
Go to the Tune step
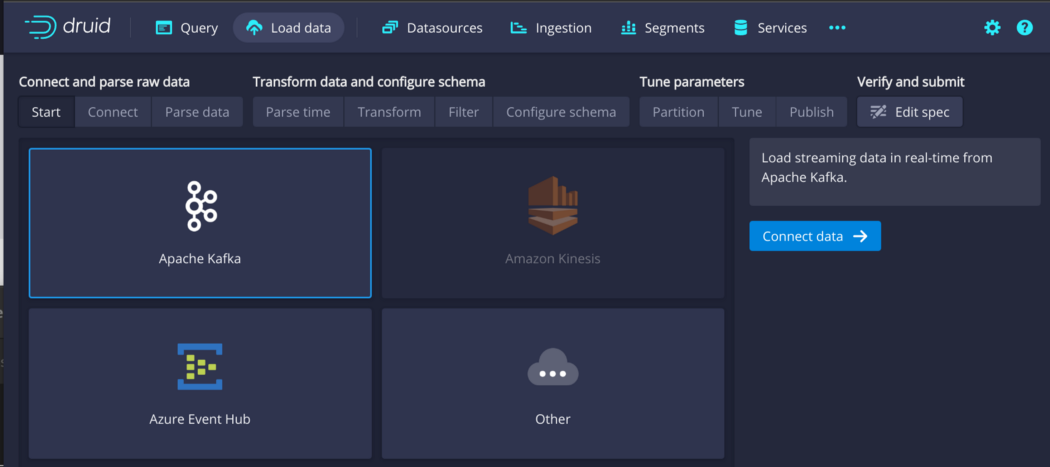click(x=747, y=112)
